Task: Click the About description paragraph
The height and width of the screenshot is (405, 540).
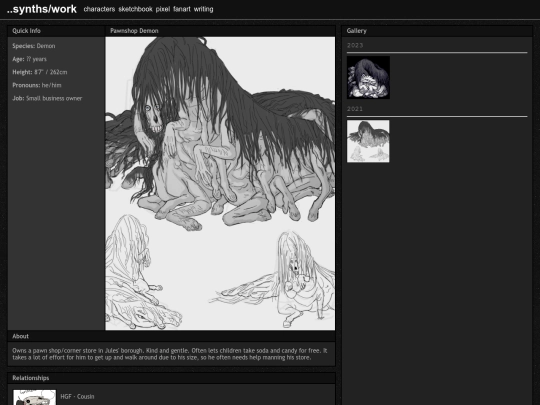Action: [170, 354]
